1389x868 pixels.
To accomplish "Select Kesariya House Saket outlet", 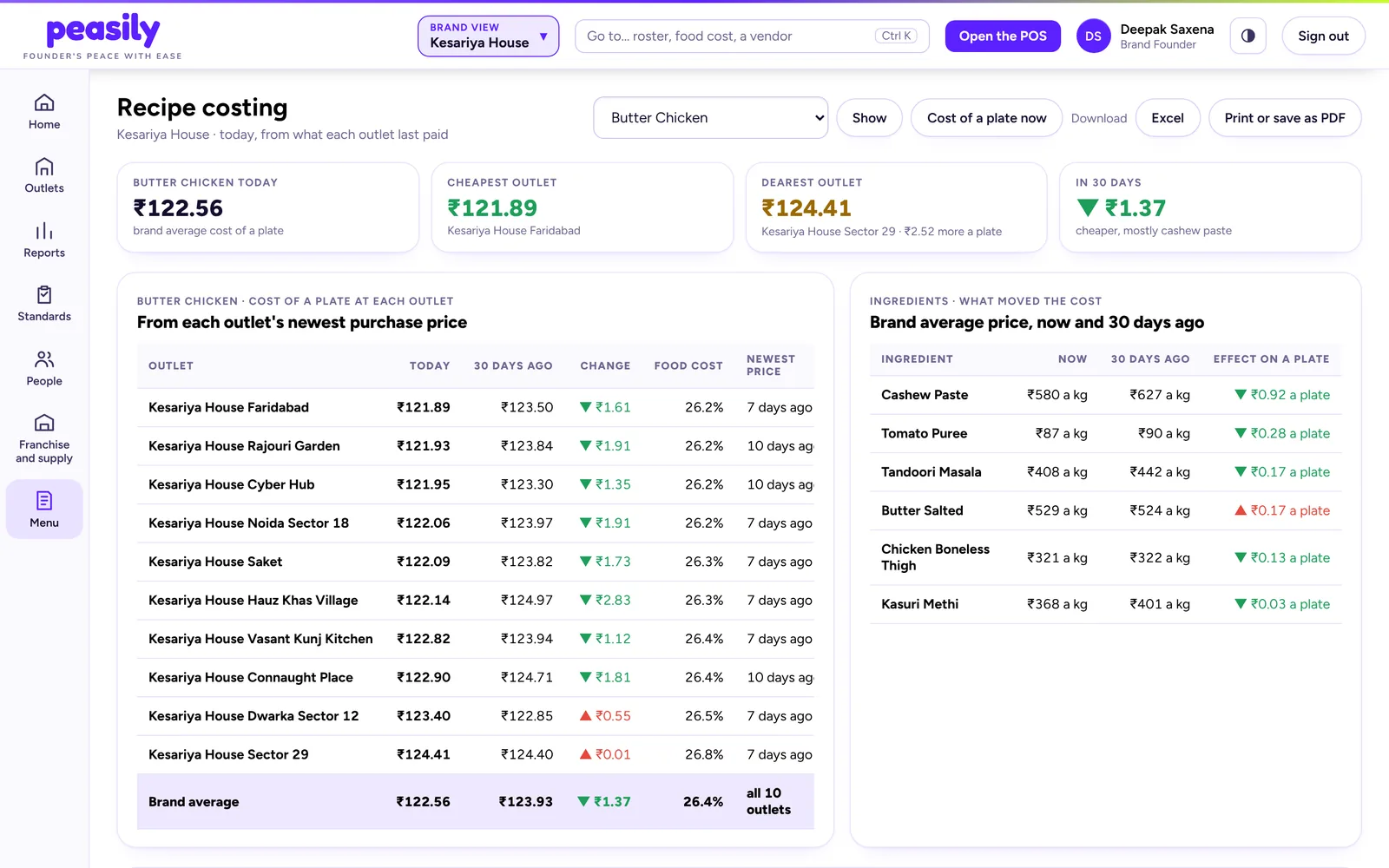I will pos(215,562).
